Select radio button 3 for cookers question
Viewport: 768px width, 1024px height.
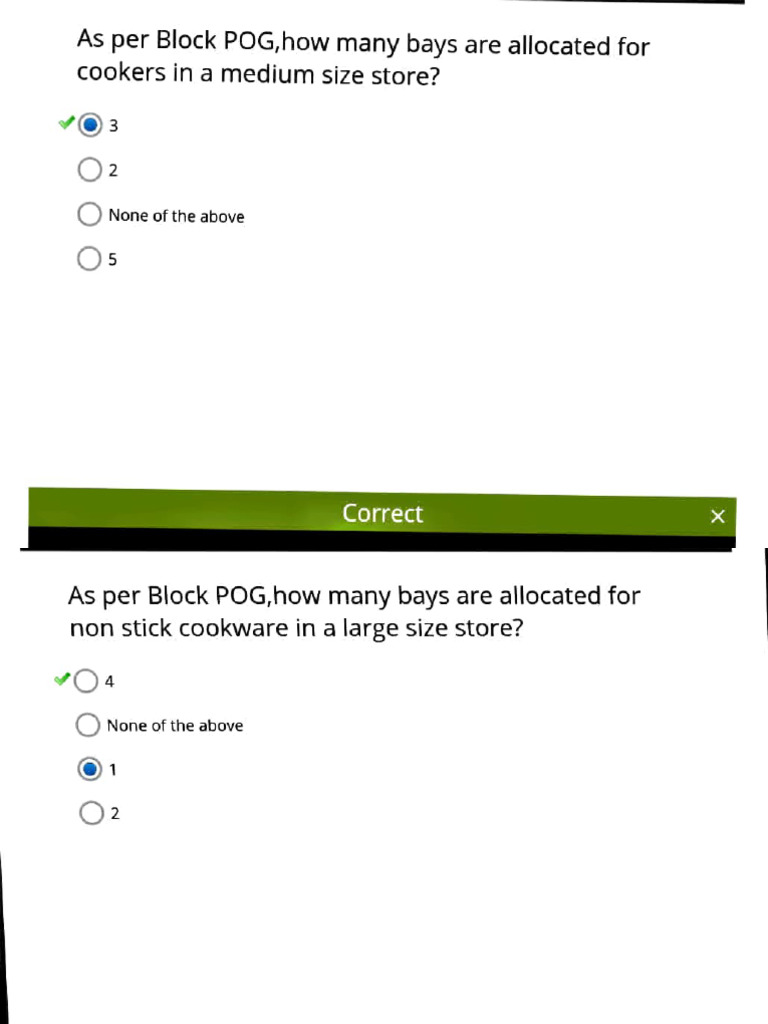coord(90,126)
